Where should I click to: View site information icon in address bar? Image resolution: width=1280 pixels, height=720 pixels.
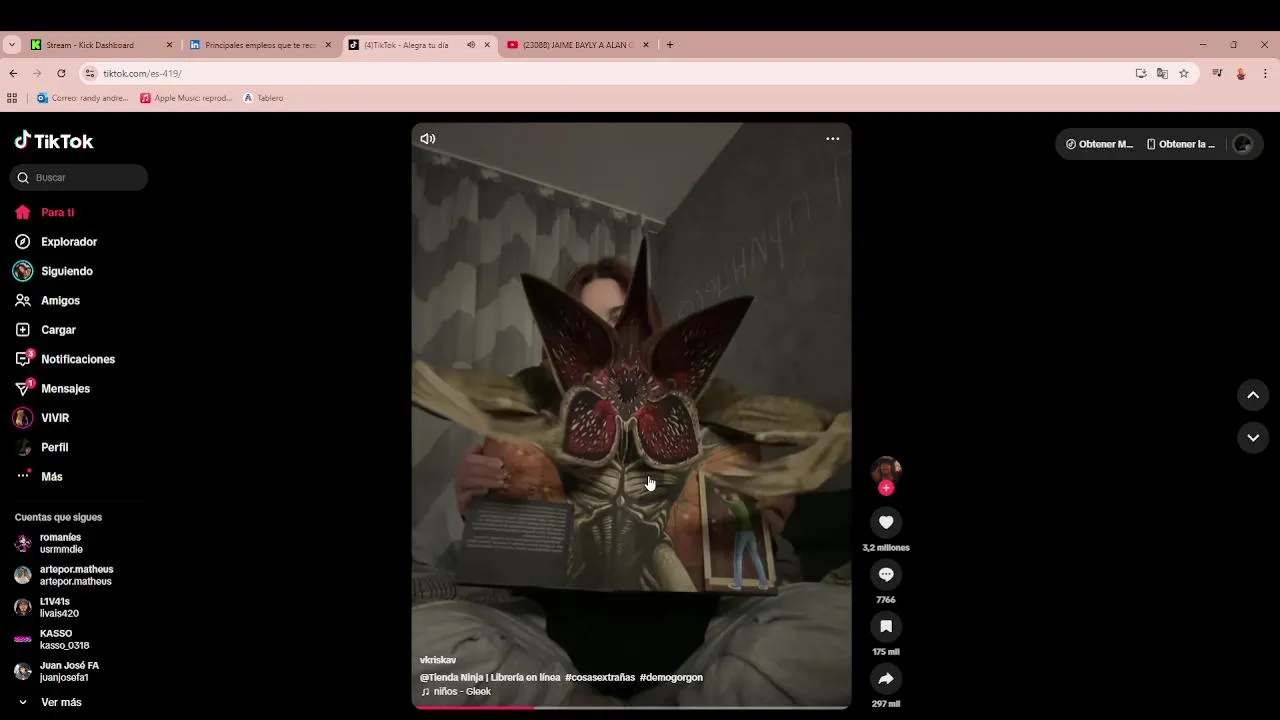(90, 73)
